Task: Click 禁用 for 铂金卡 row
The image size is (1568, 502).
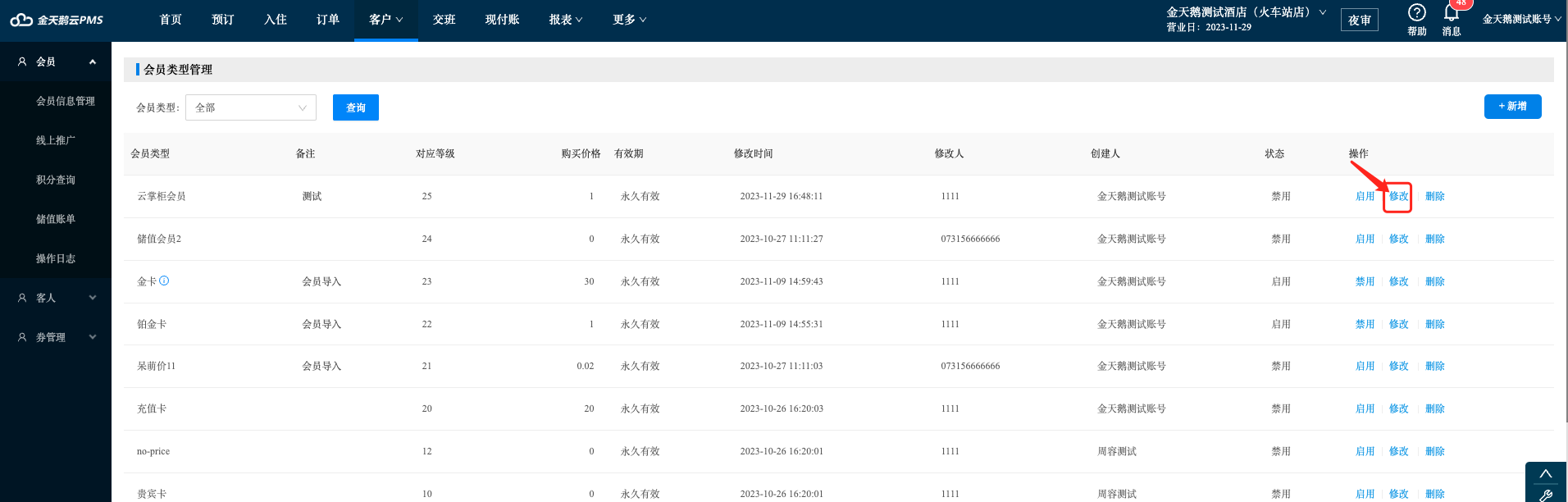Action: click(1365, 324)
